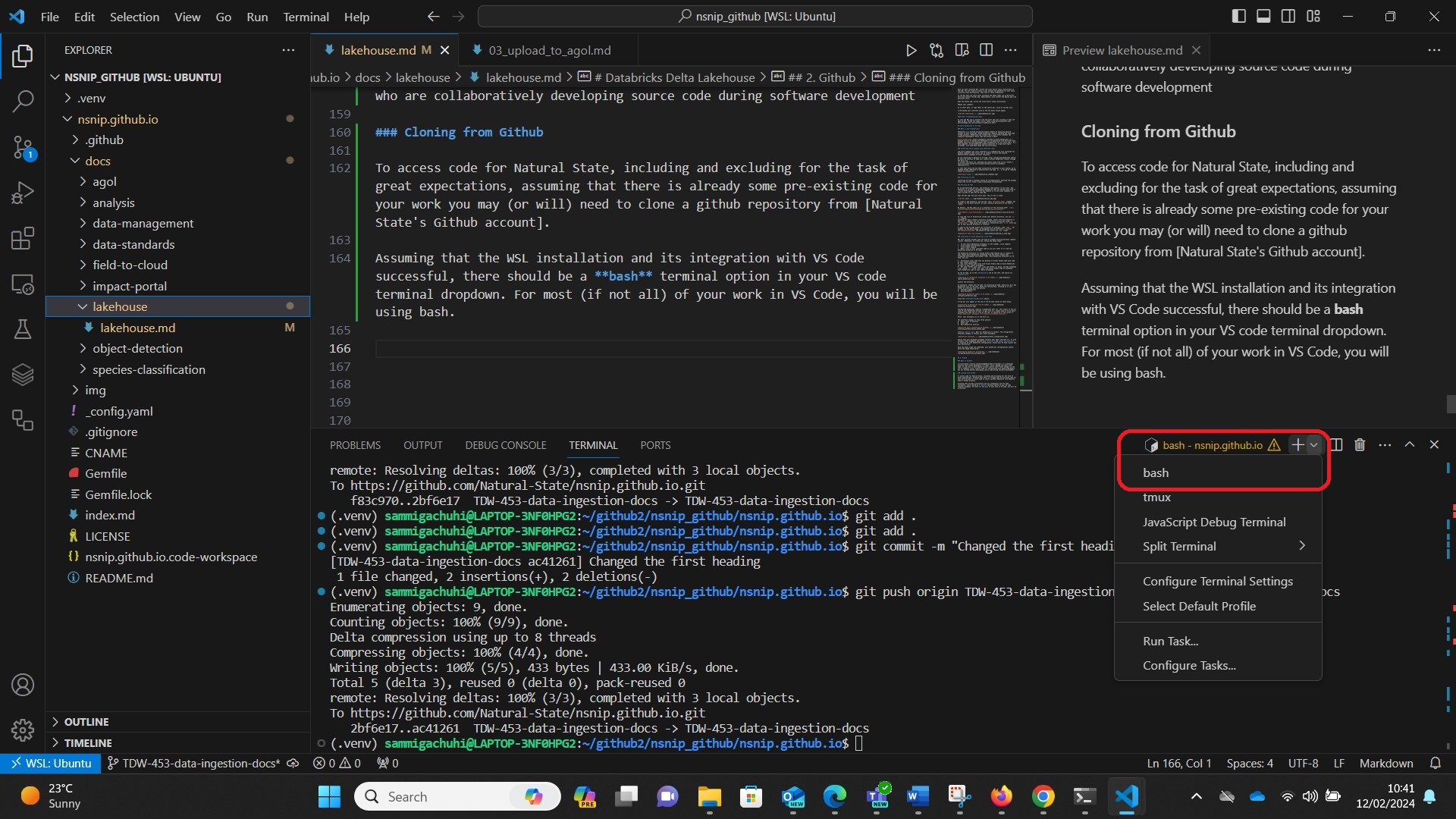Expand the OUTLINE section
This screenshot has height=819, width=1456.
[x=86, y=722]
